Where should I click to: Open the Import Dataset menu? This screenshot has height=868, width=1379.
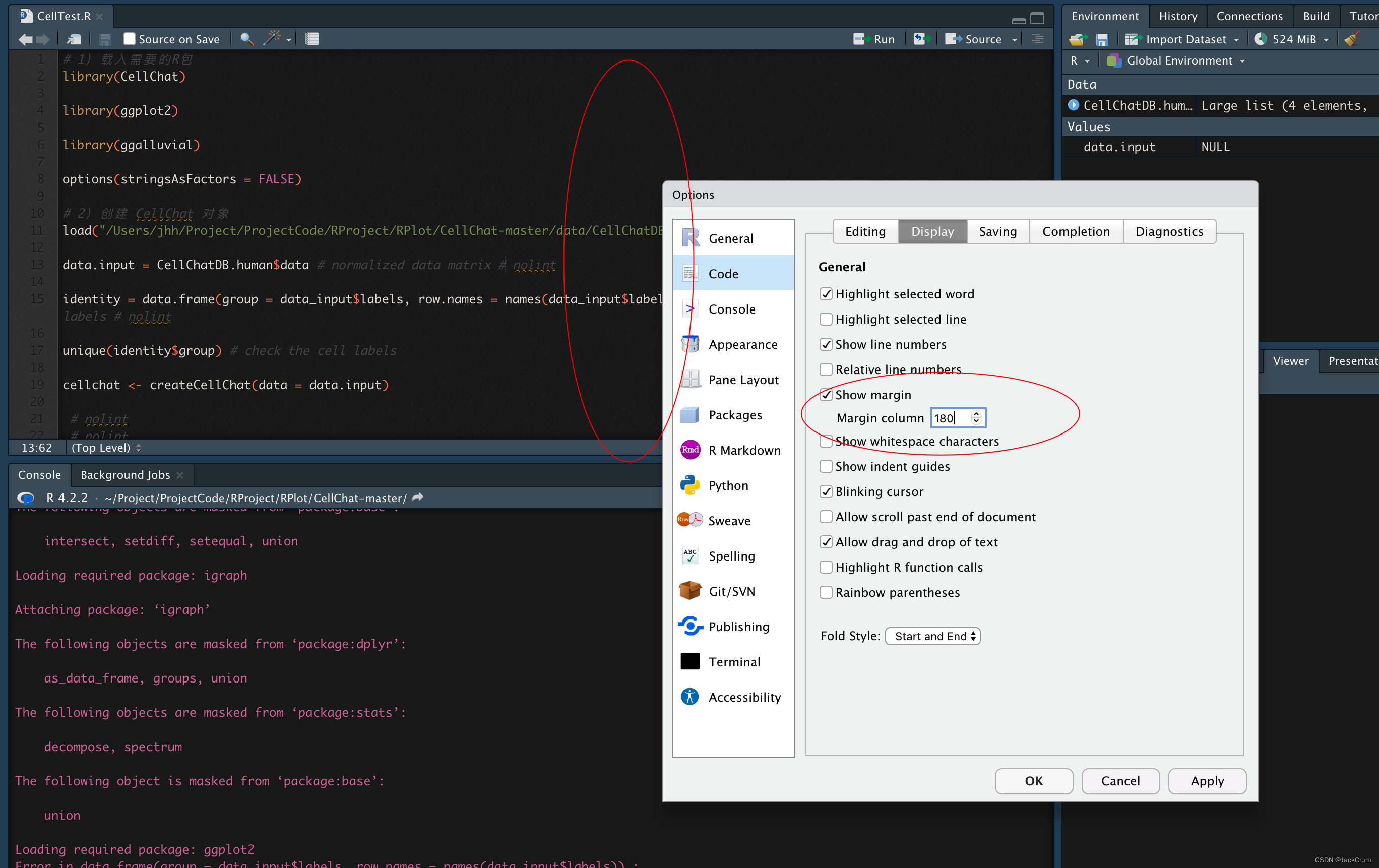[x=1185, y=39]
